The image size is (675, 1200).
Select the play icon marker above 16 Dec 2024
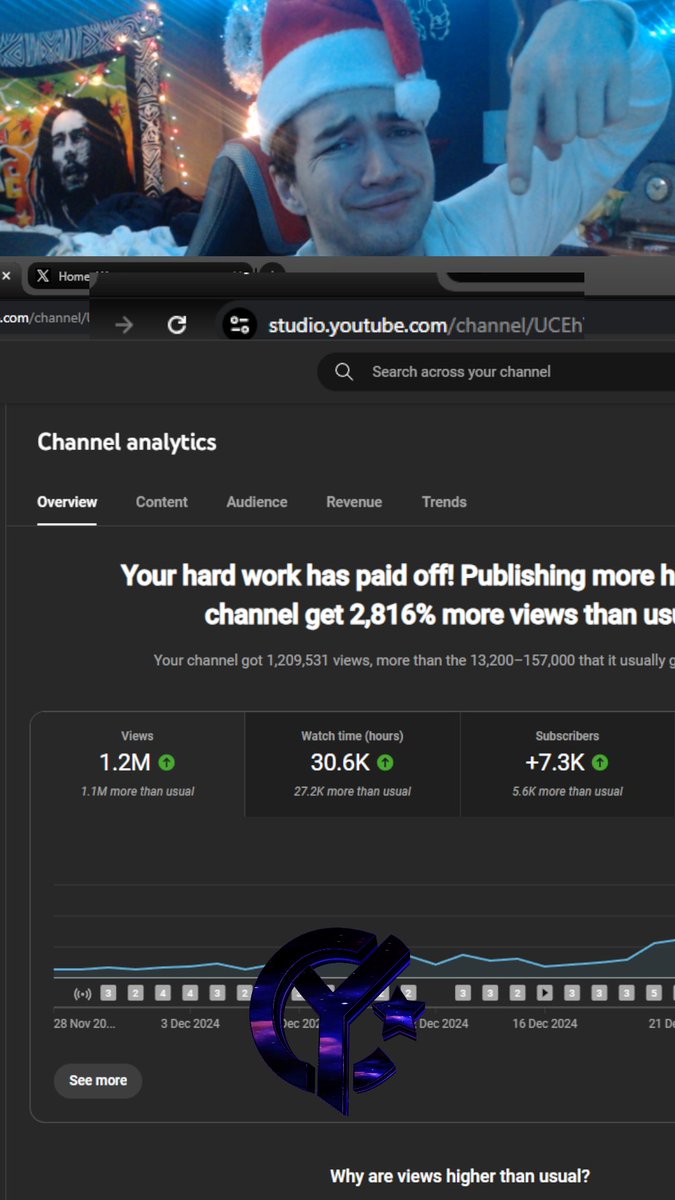pyautogui.click(x=545, y=993)
